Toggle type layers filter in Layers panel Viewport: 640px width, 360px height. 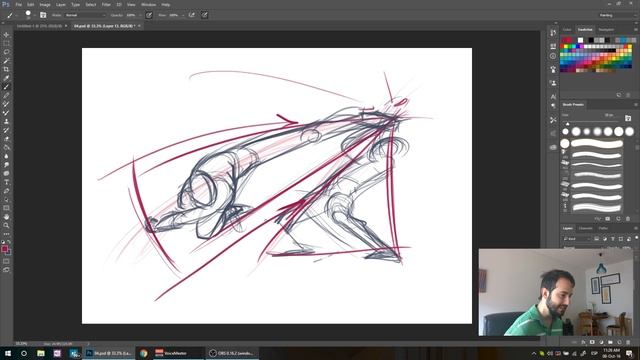[x=613, y=239]
